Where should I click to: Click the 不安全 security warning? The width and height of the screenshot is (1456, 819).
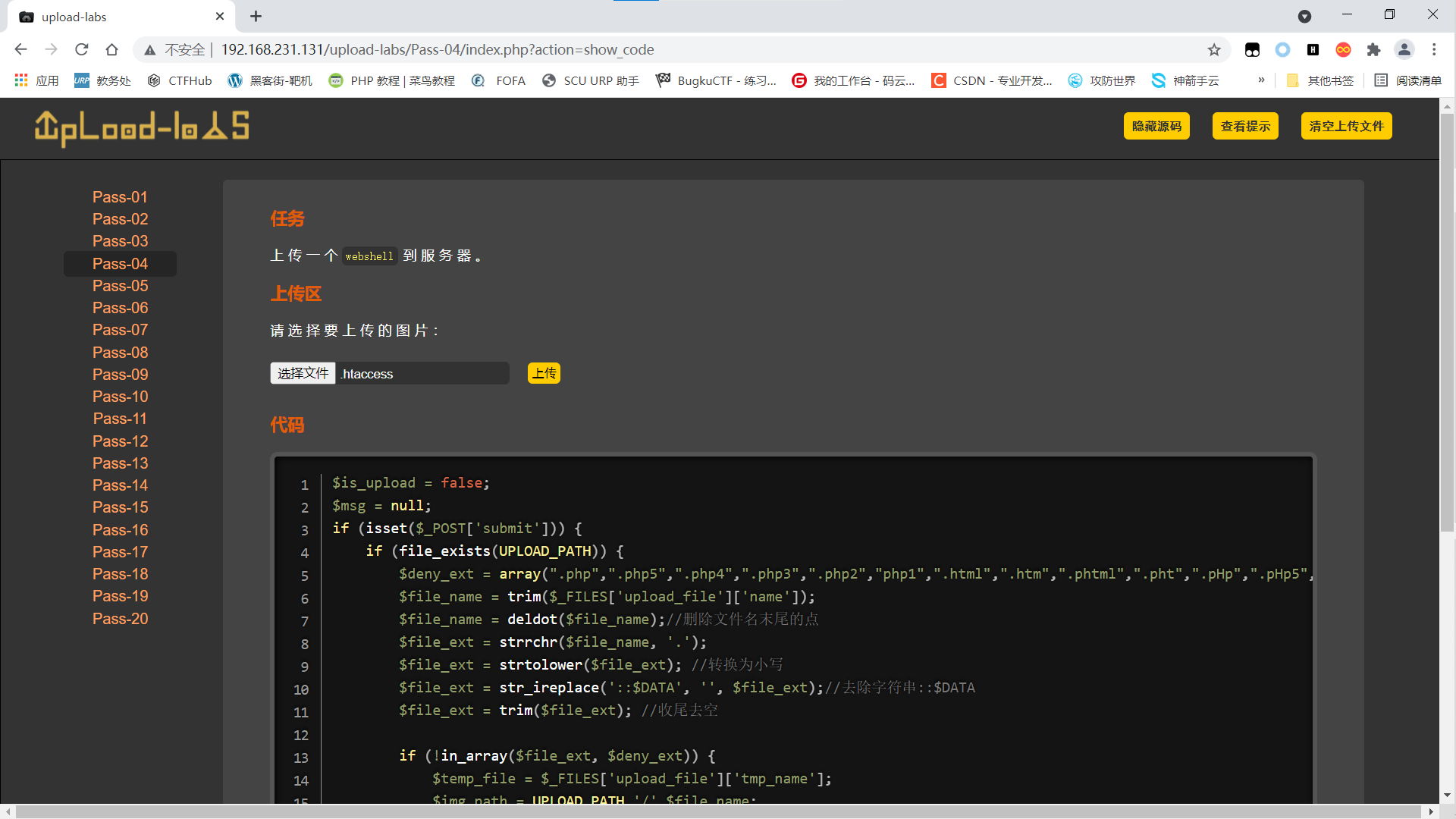pos(174,49)
